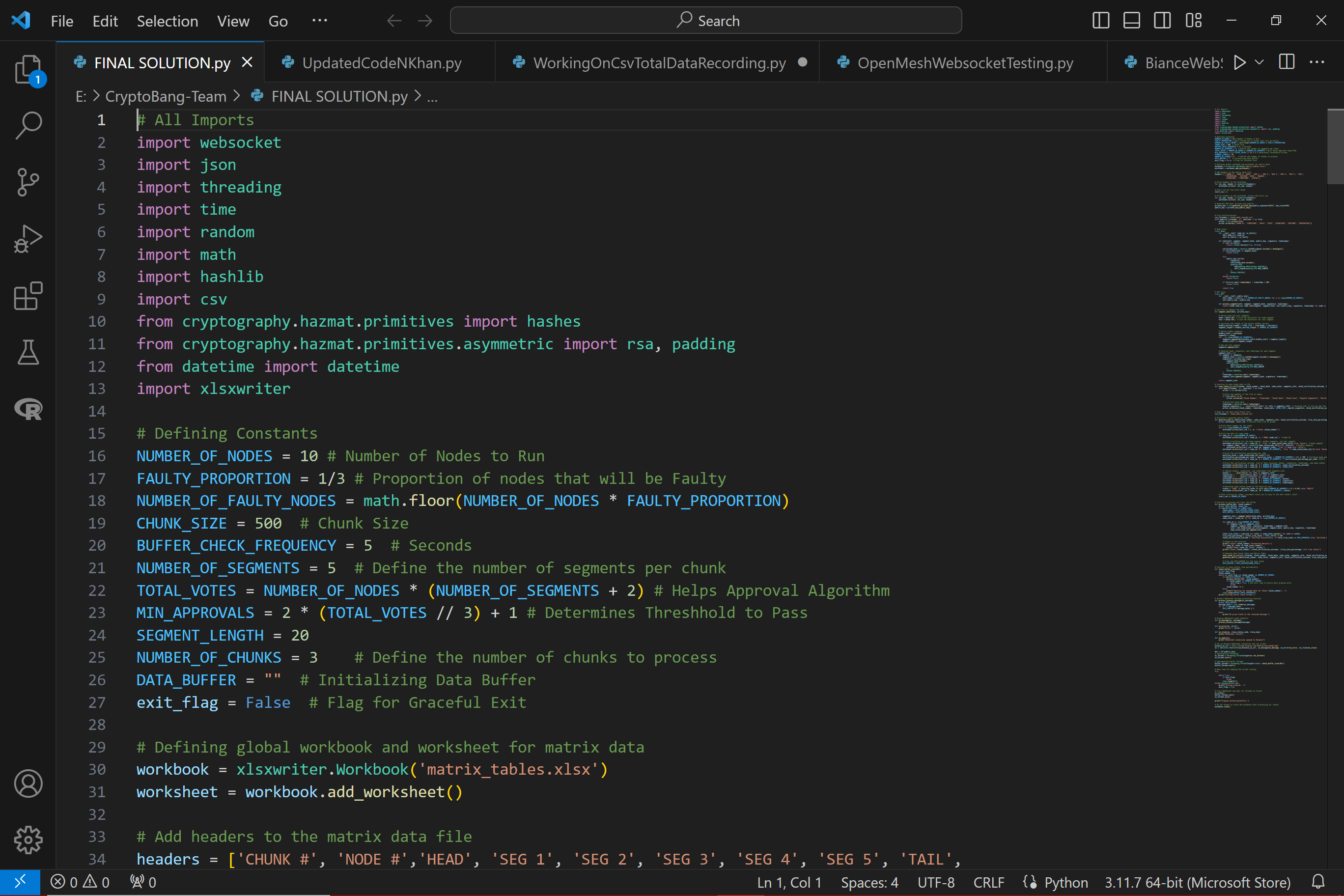
Task: Open the Source Control view
Action: point(28,182)
